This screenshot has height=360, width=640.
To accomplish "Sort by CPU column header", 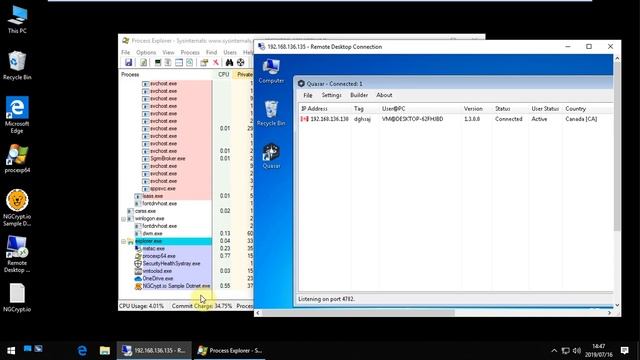I will coord(223,75).
